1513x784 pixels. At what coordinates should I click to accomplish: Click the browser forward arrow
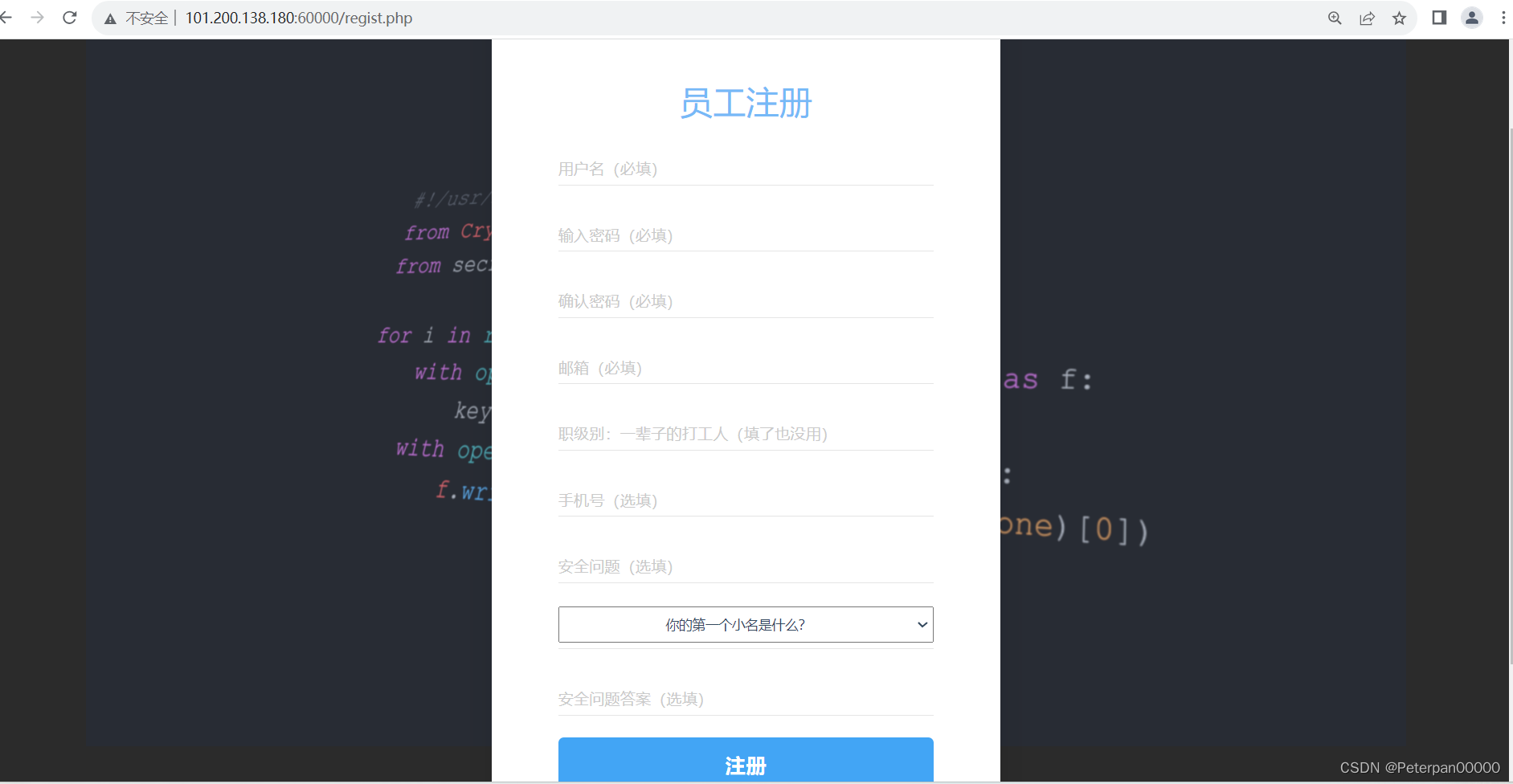point(37,18)
